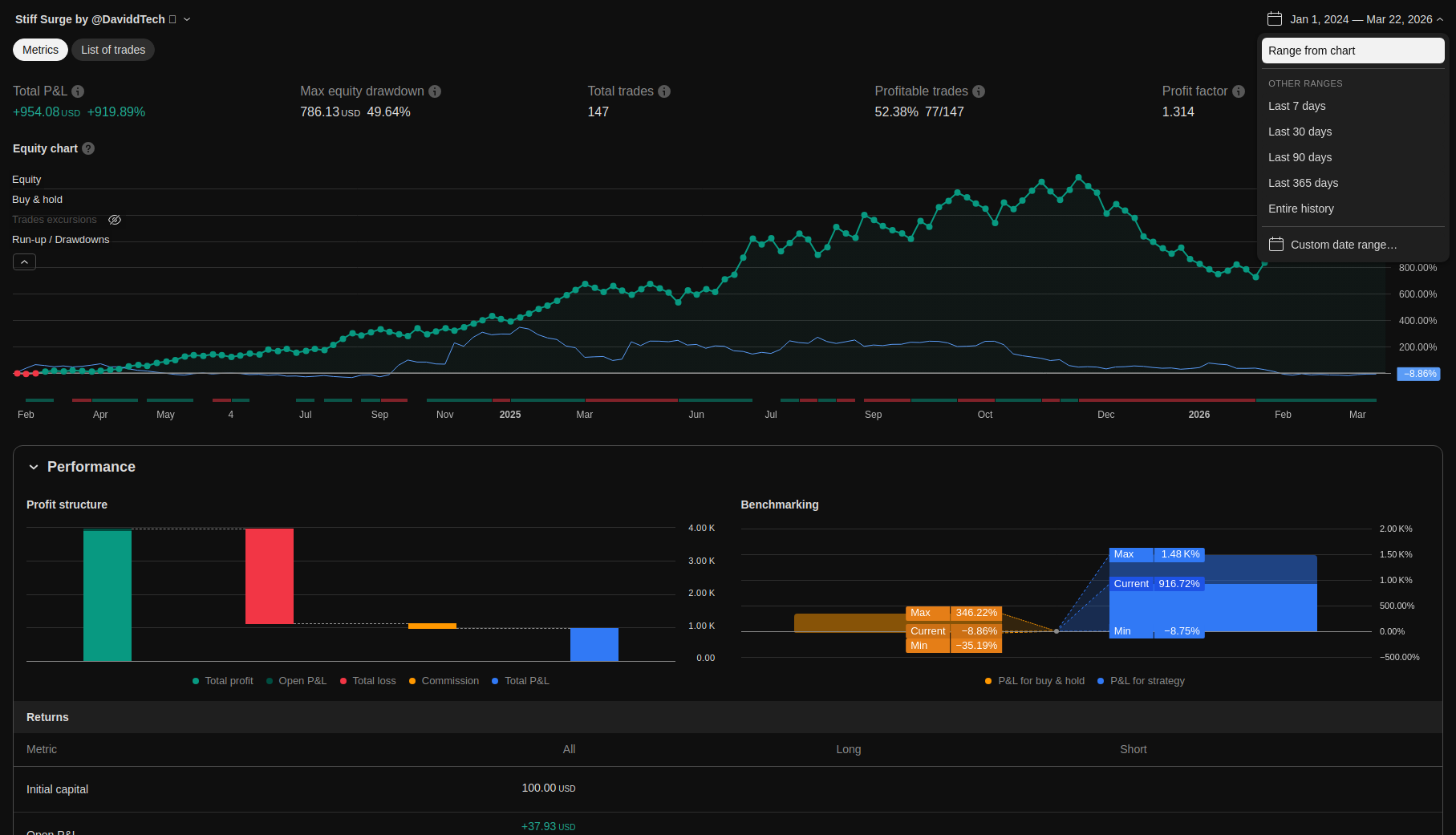Viewport: 1456px width, 835px height.
Task: Click the calendar icon beside the date range
Action: coord(1275,19)
